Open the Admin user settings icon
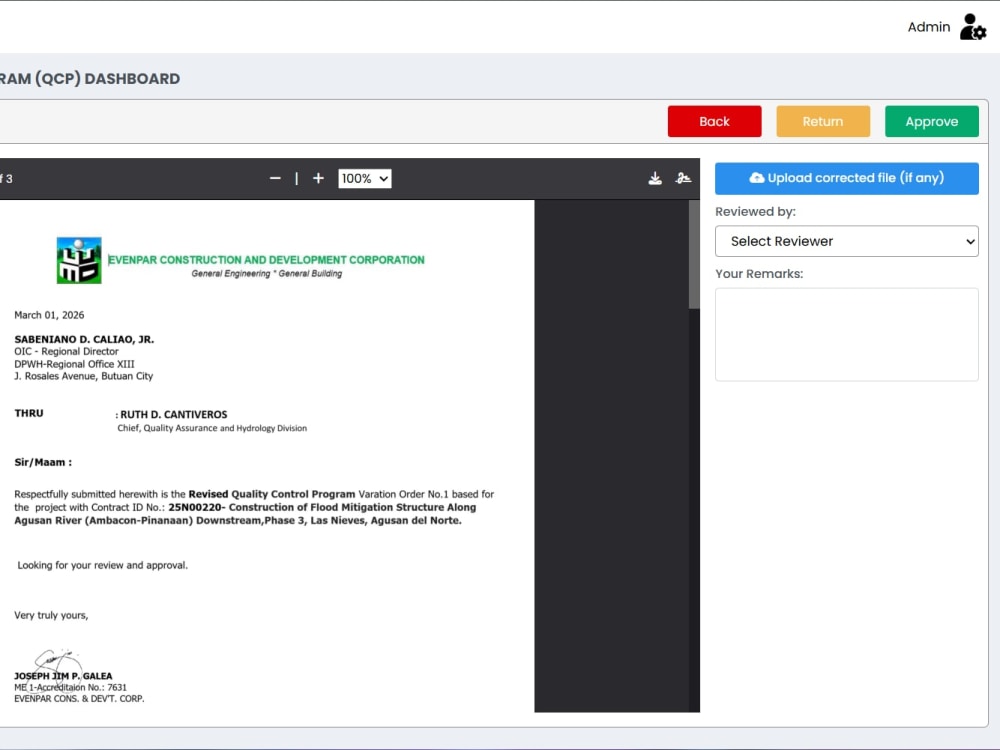 point(973,27)
